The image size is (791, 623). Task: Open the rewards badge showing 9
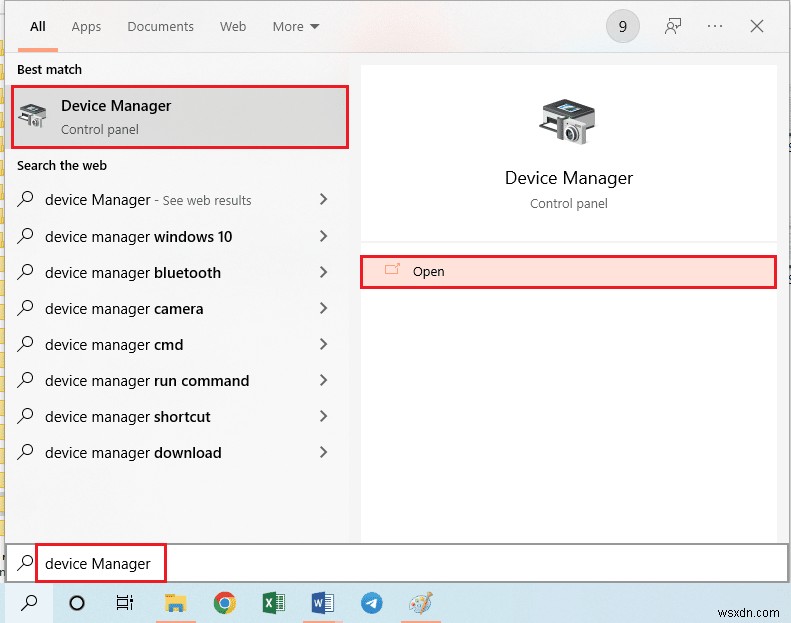[623, 26]
